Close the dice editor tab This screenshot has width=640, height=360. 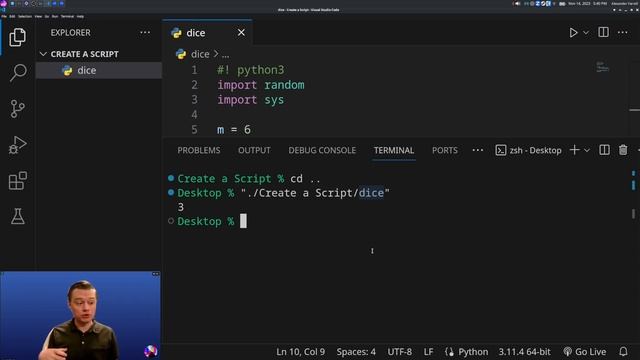(241, 32)
